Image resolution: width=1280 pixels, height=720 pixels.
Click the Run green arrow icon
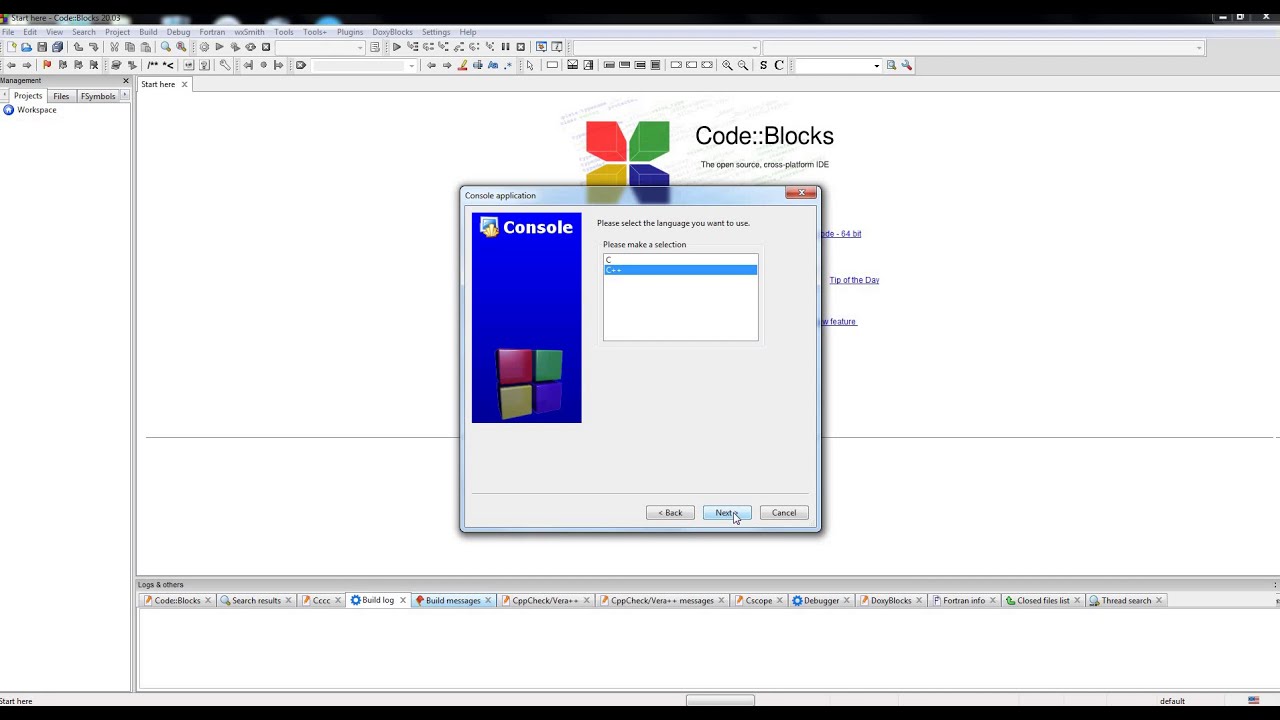point(219,47)
